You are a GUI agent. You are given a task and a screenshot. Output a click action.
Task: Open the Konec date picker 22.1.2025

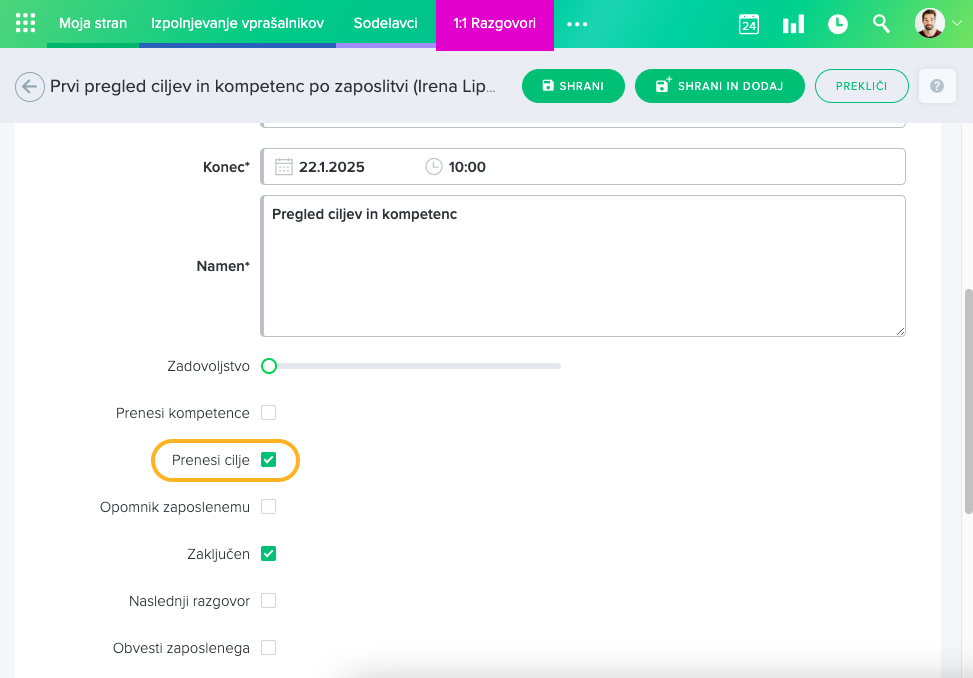[331, 167]
